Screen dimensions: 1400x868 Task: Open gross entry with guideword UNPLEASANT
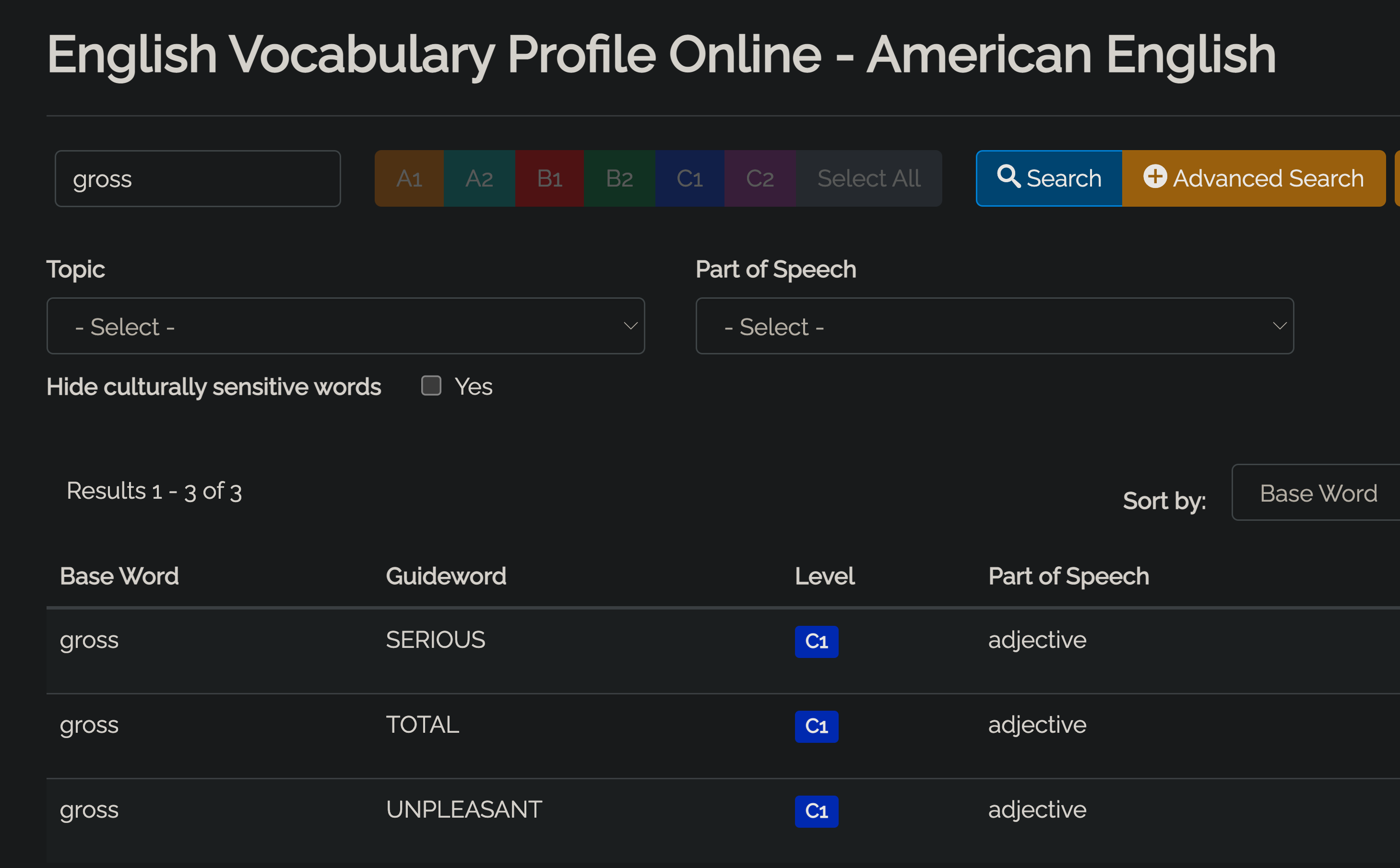89,810
